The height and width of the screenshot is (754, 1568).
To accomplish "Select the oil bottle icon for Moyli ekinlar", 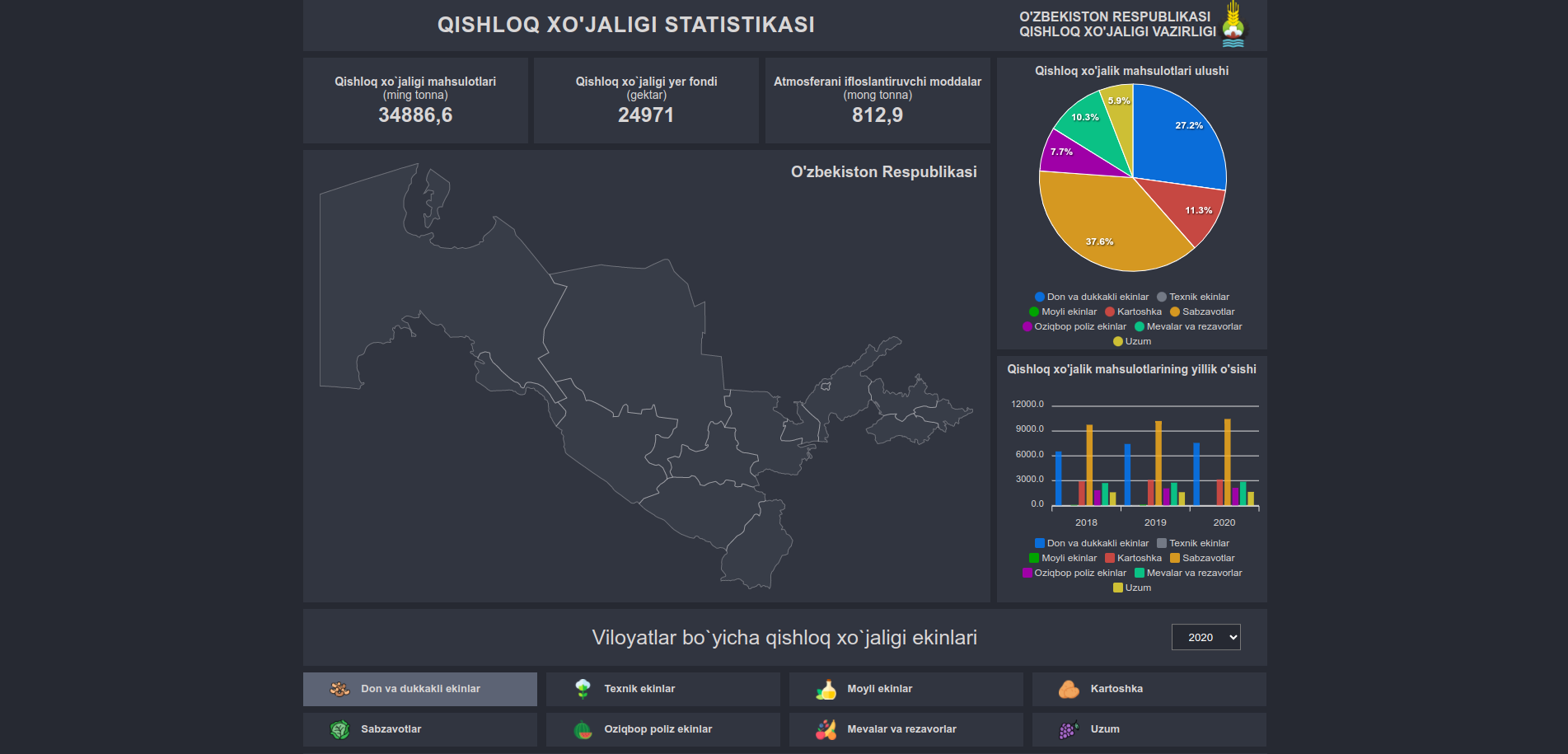I will coord(825,689).
